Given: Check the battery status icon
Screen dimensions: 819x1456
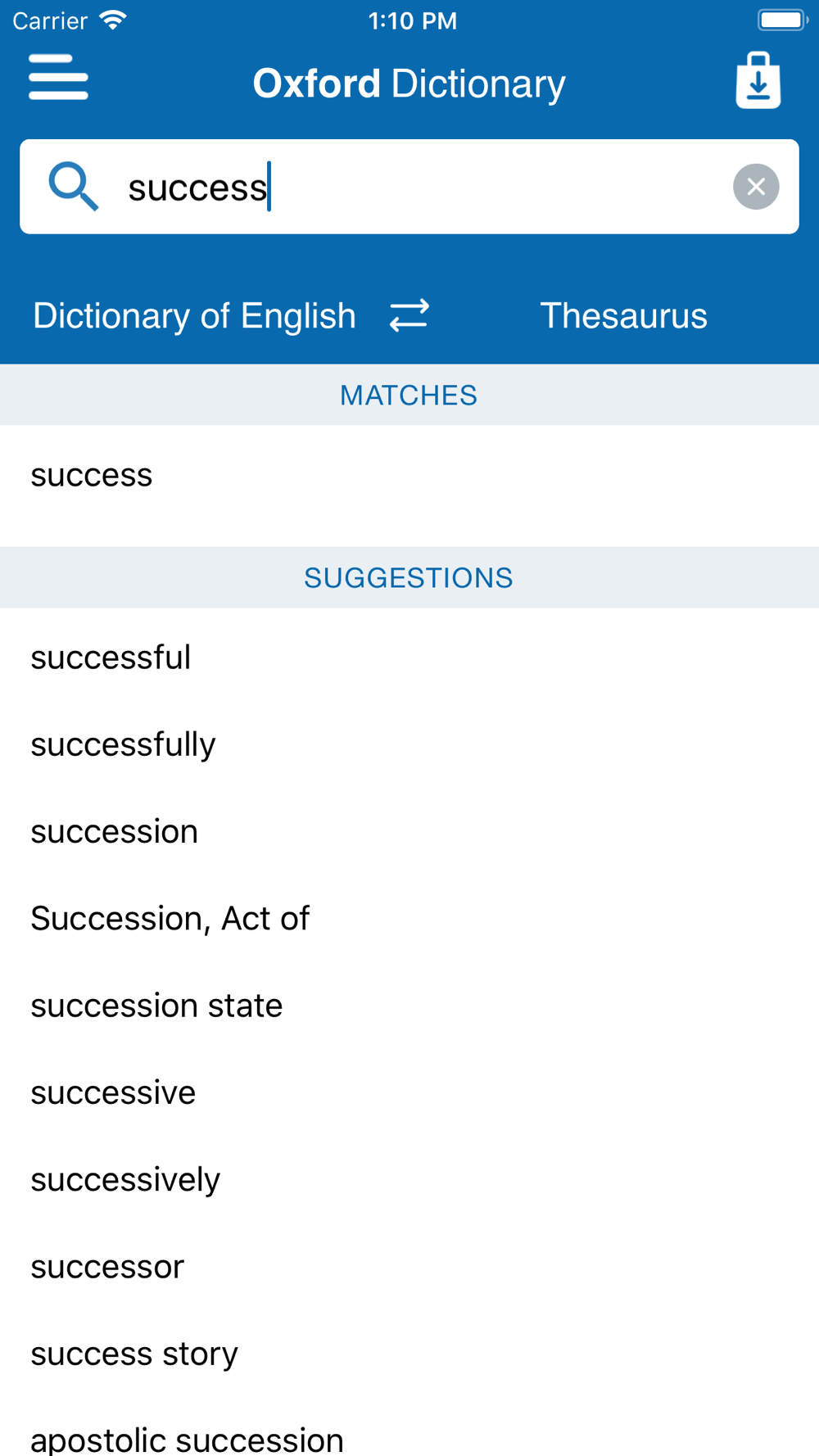Looking at the screenshot, I should point(783,20).
